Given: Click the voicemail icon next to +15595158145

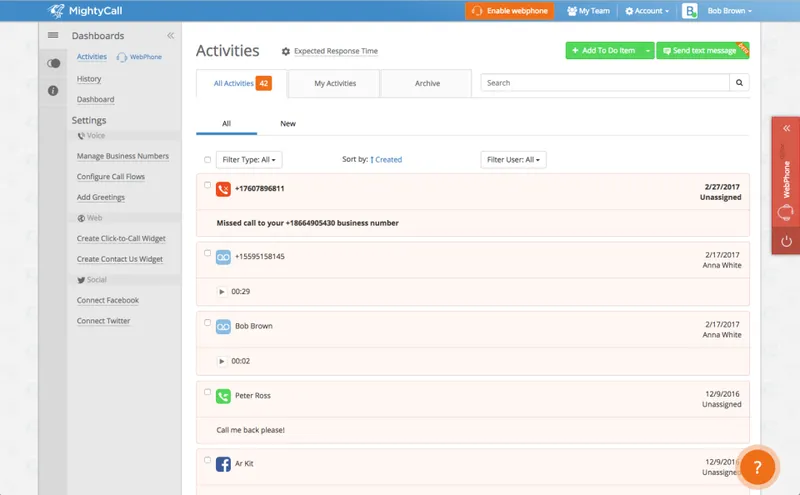Looking at the screenshot, I should 223,257.
